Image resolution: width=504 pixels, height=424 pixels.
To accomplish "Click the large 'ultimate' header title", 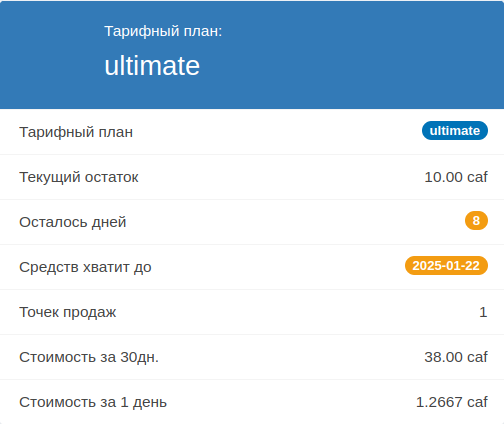I will point(152,65).
